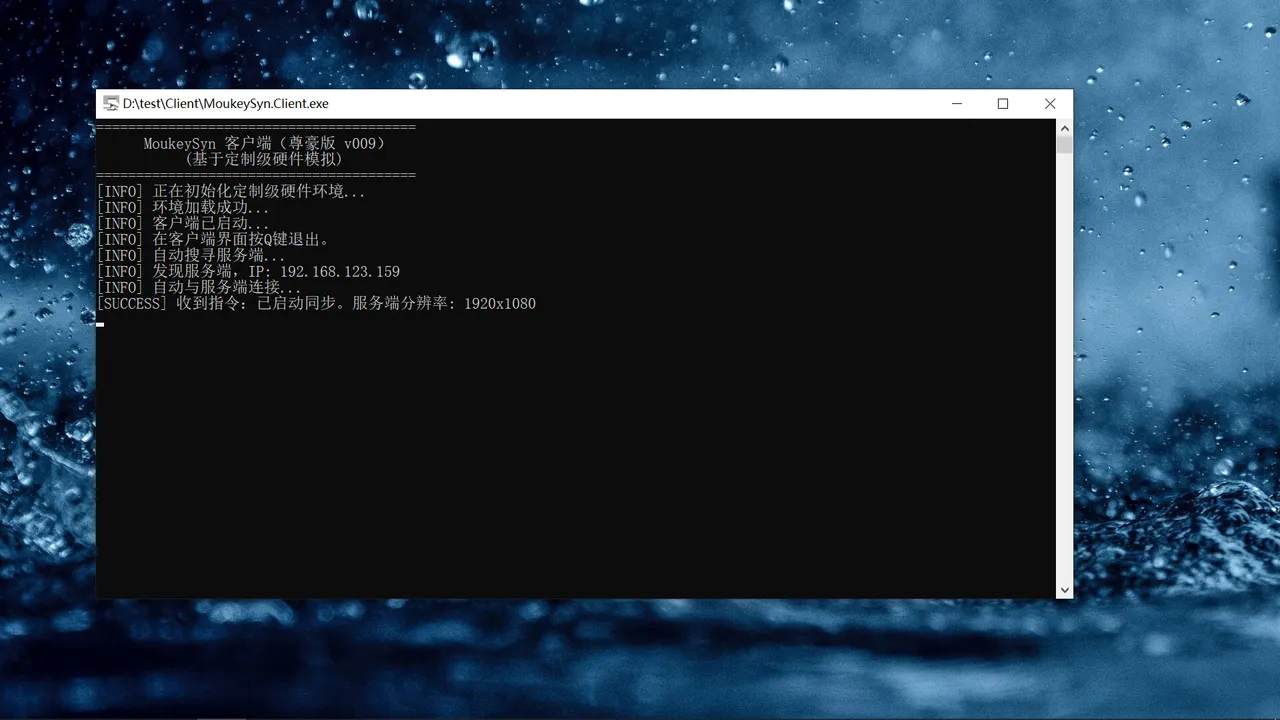Click the title text D:\test\Client\MoukeySyn.Client.exe
The height and width of the screenshot is (720, 1280).
click(x=226, y=104)
